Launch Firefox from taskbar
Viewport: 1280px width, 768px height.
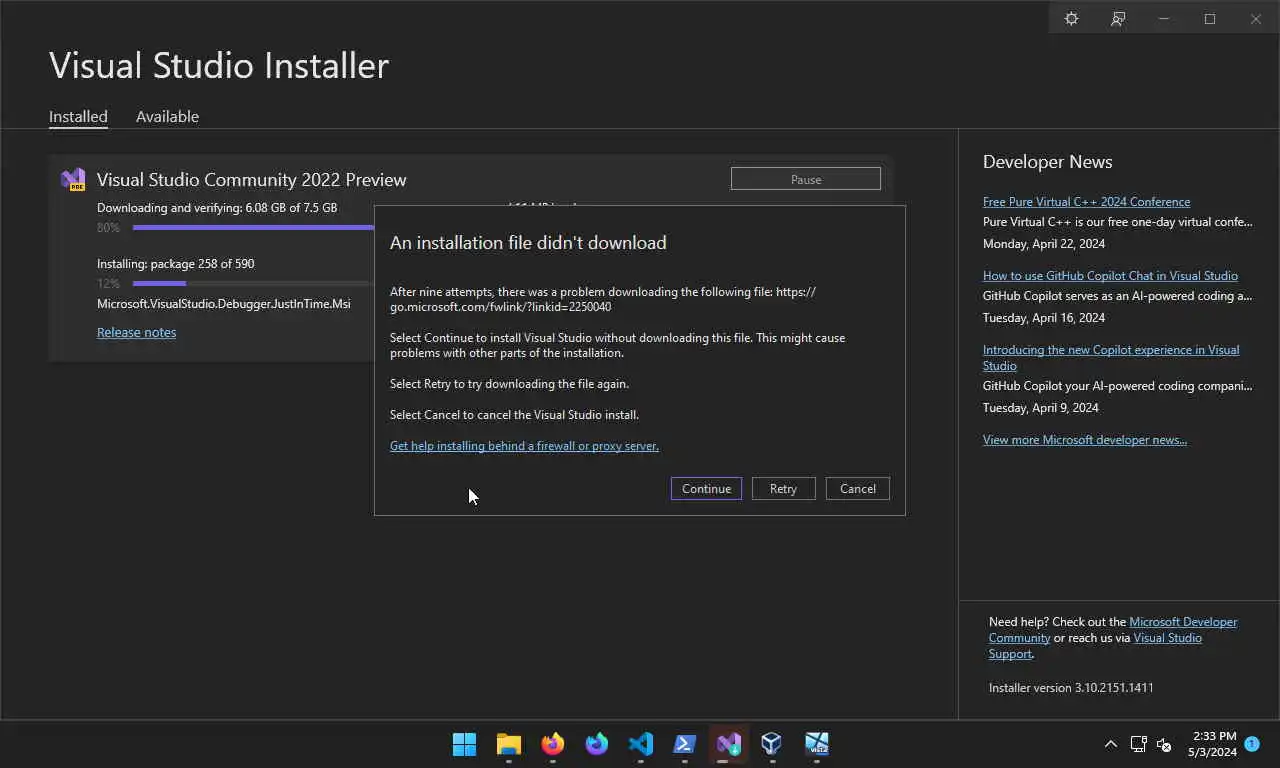(x=553, y=744)
